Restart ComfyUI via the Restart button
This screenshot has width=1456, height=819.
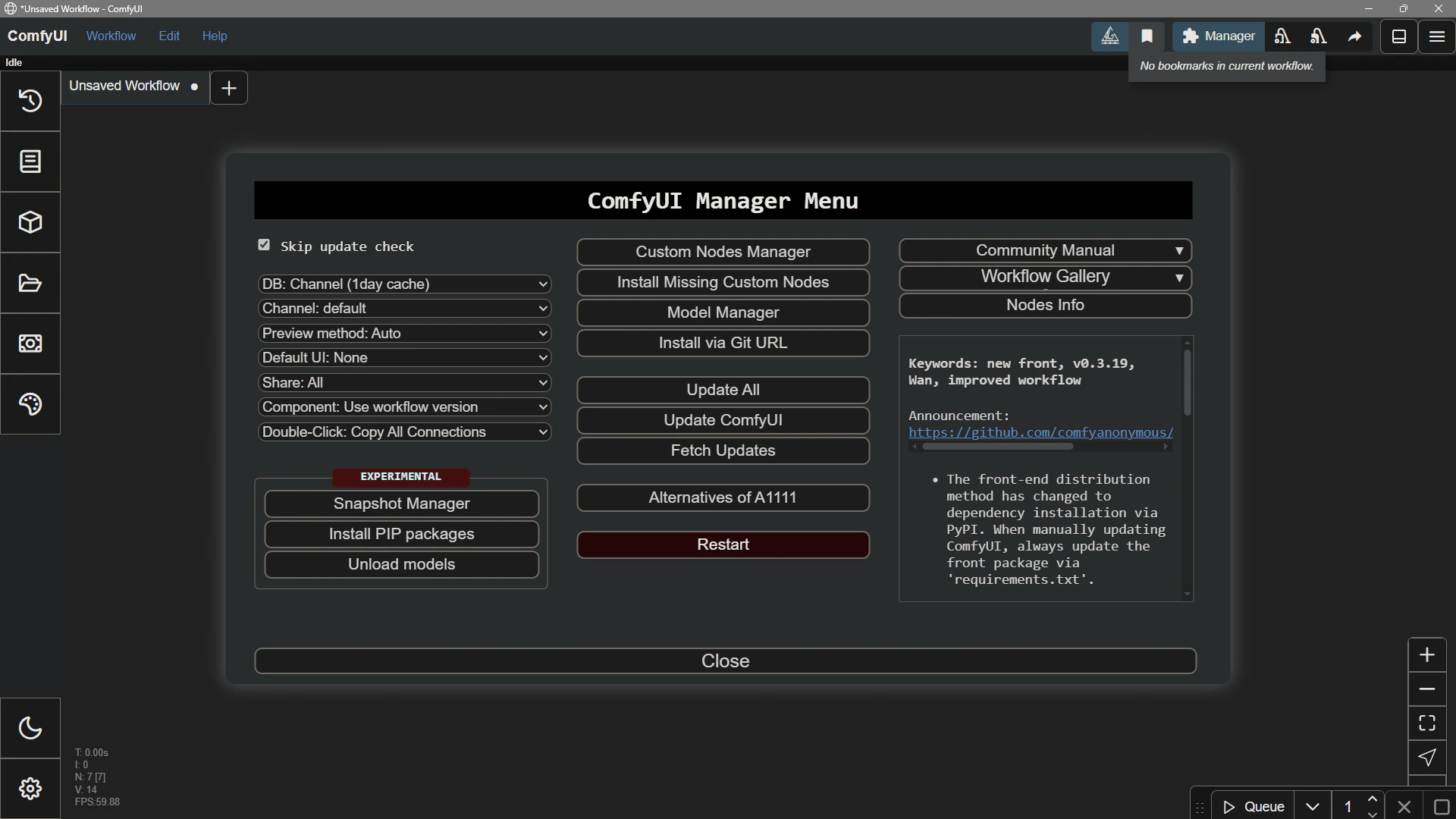722,544
